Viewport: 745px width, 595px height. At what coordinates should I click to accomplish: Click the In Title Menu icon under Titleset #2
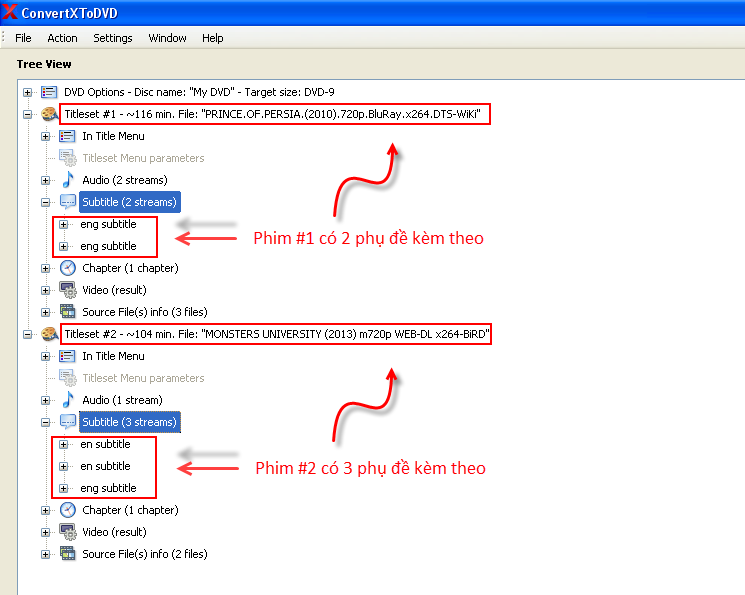tap(67, 356)
